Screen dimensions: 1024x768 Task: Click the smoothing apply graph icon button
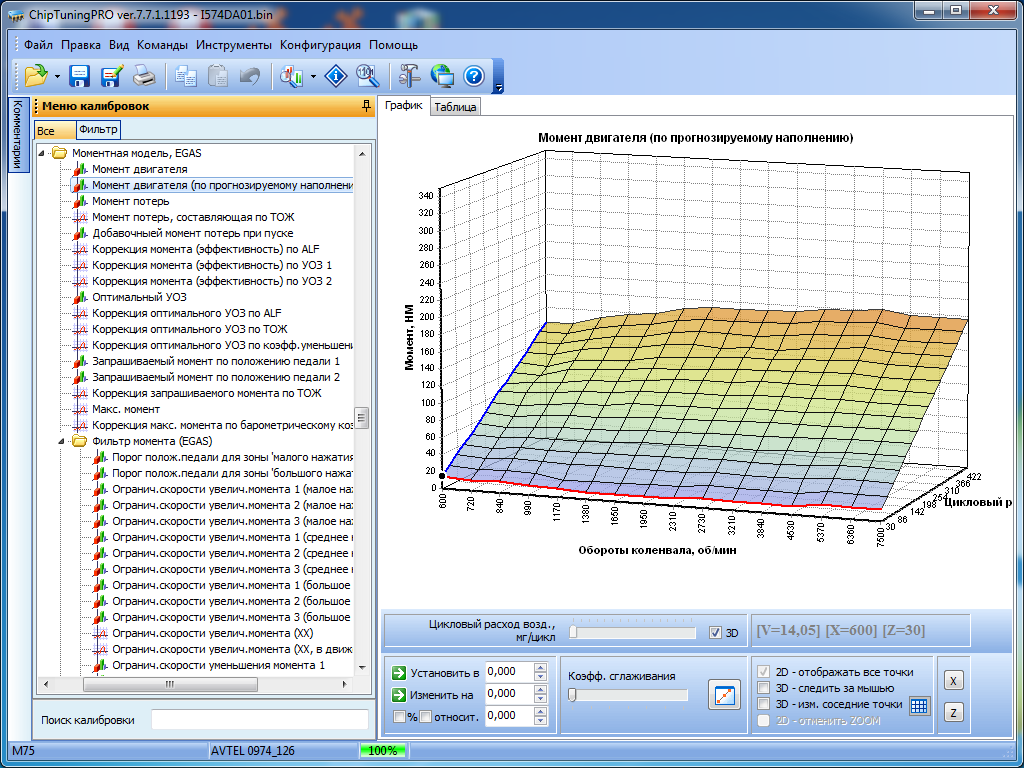(x=723, y=694)
